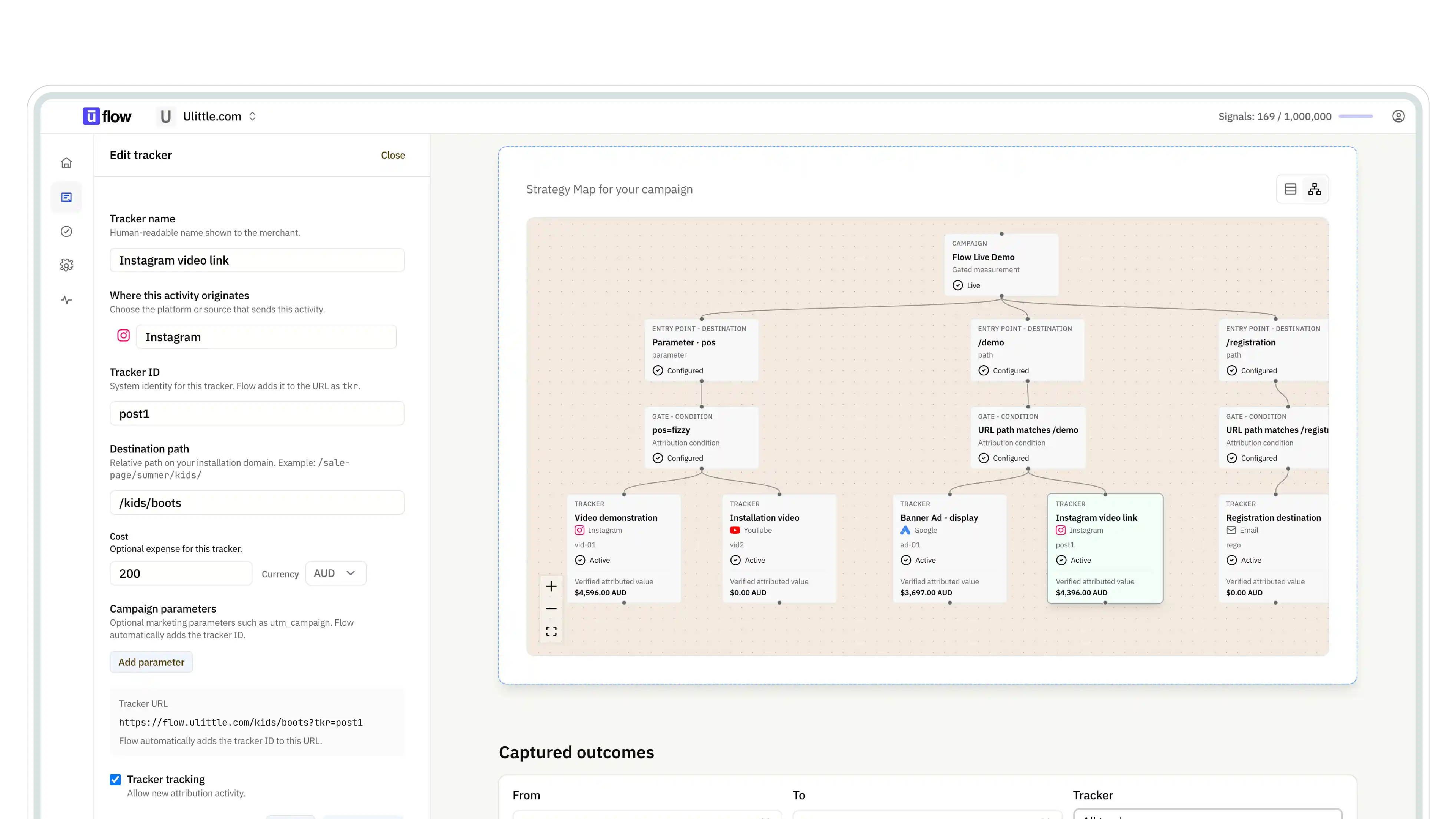
Task: Click the Strategy Map for your campaign title
Action: point(609,189)
